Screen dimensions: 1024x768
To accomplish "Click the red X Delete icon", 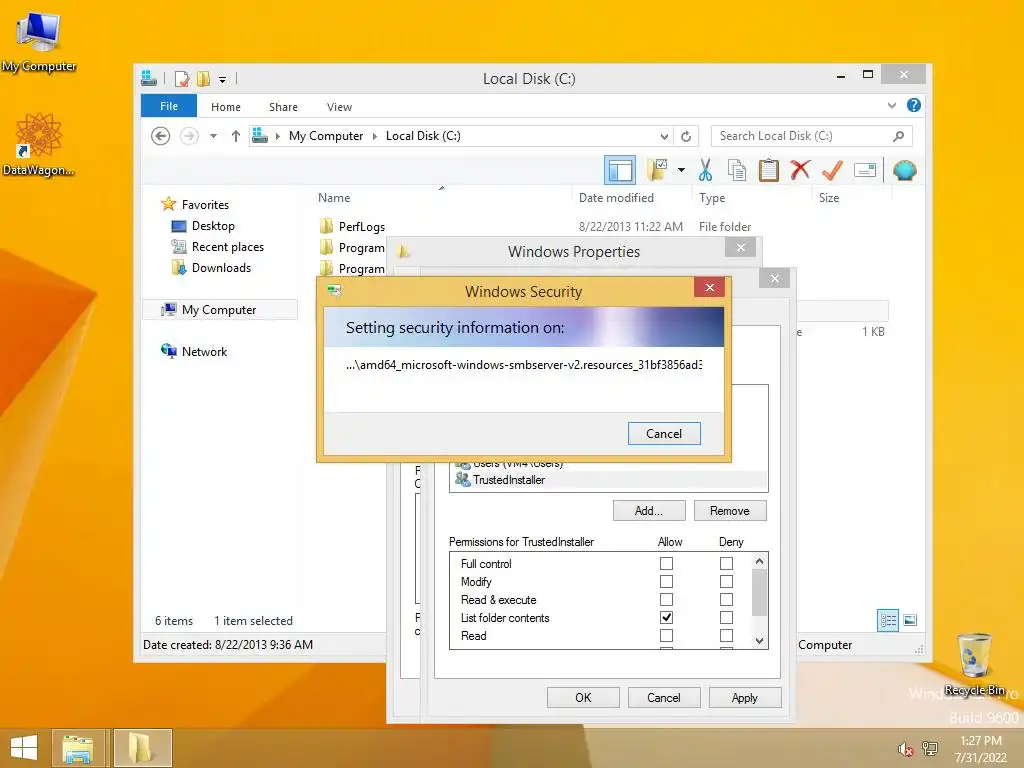I will [x=800, y=170].
